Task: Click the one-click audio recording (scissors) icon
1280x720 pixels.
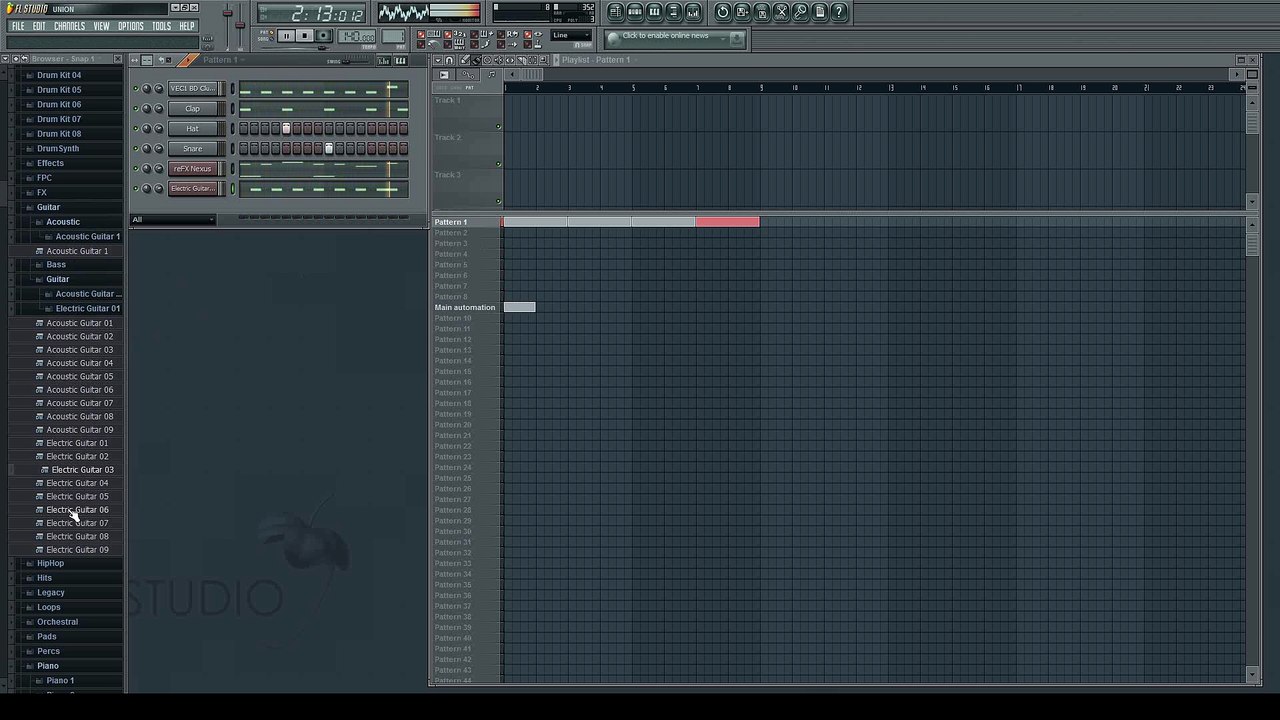Action: tap(781, 12)
